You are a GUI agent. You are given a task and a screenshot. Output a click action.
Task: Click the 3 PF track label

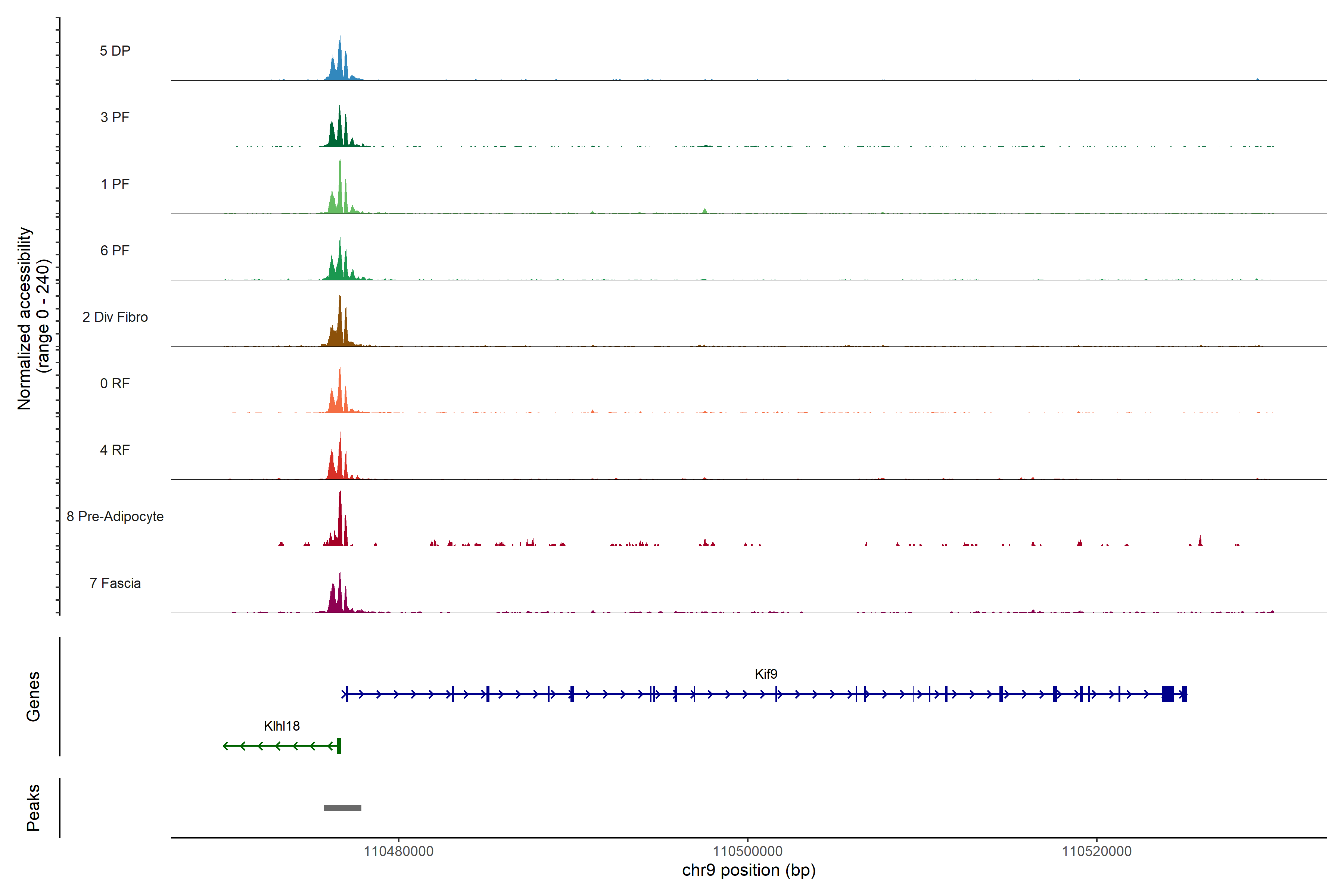click(115, 117)
